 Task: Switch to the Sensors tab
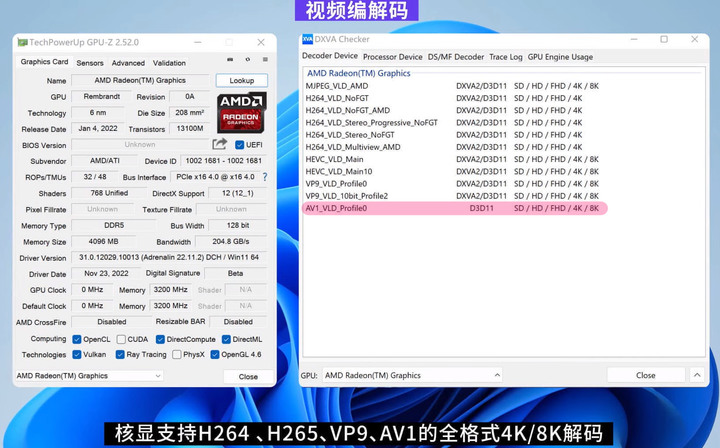tap(90, 63)
